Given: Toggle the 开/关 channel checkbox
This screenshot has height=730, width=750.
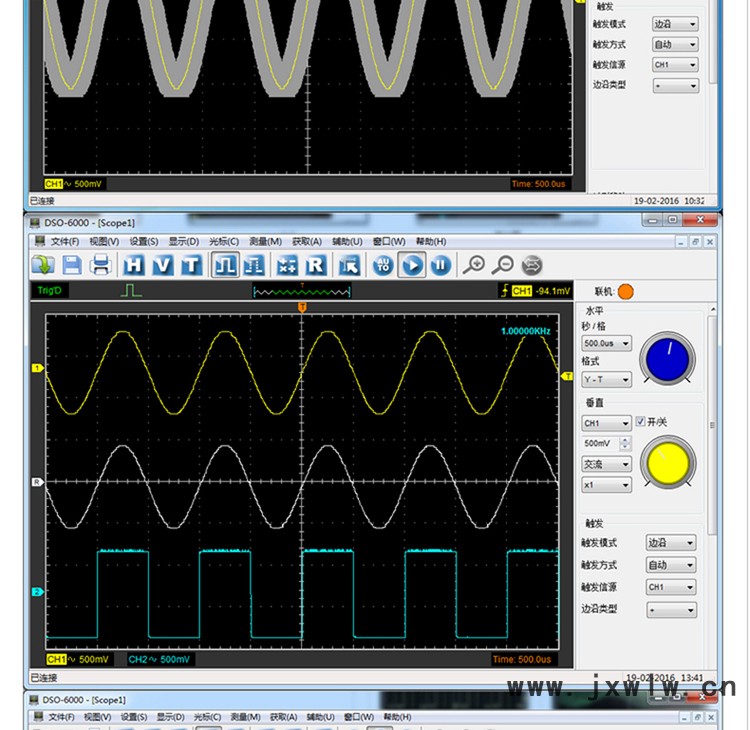Looking at the screenshot, I should (641, 423).
